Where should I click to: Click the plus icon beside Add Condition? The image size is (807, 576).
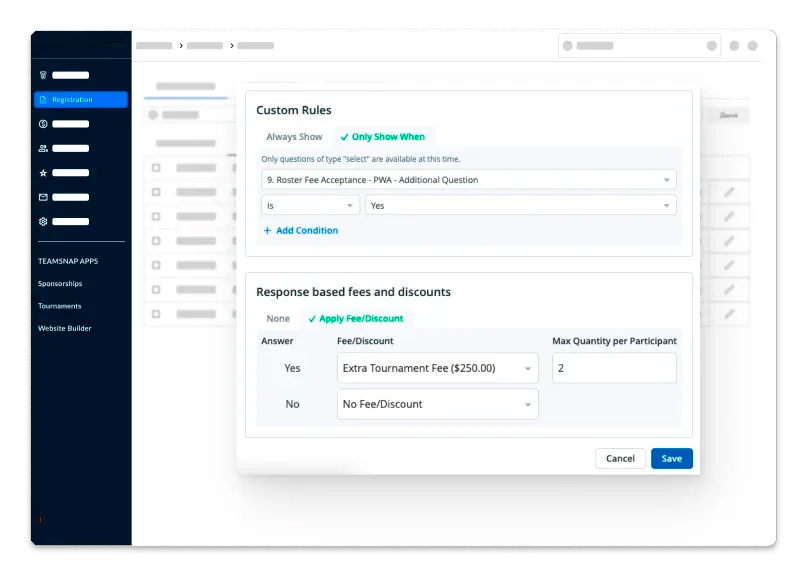coord(267,231)
